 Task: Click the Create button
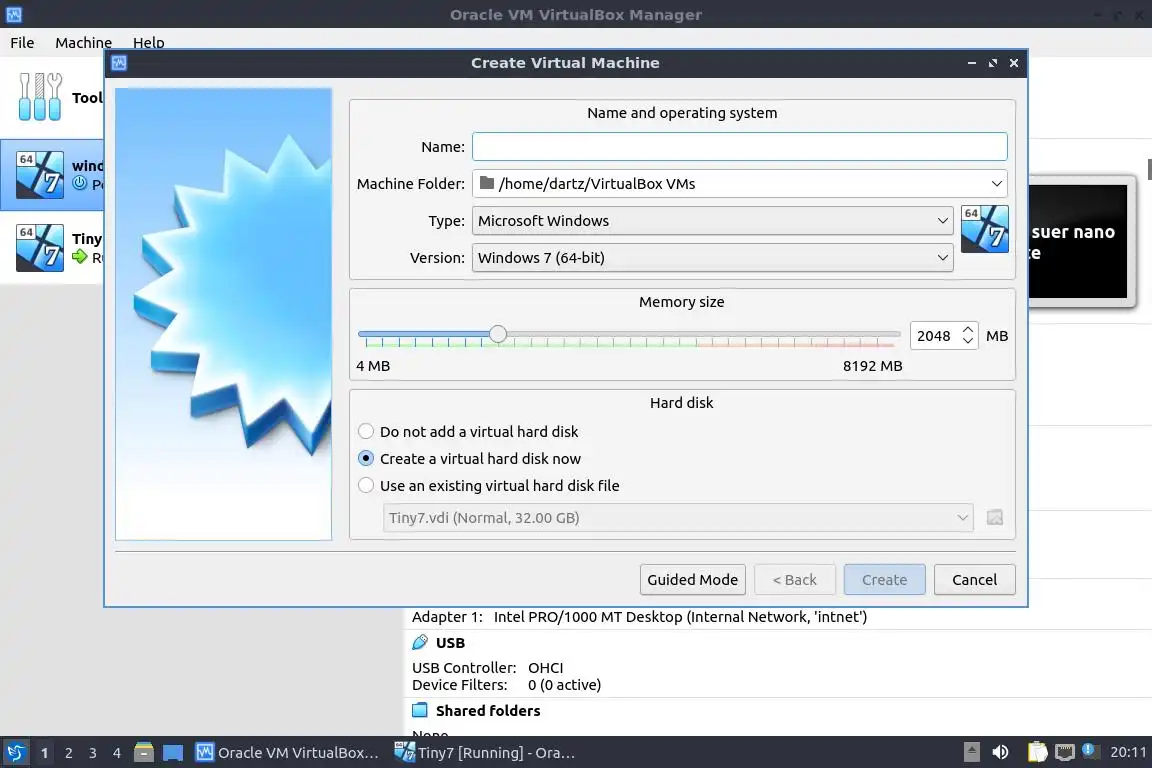tap(885, 580)
